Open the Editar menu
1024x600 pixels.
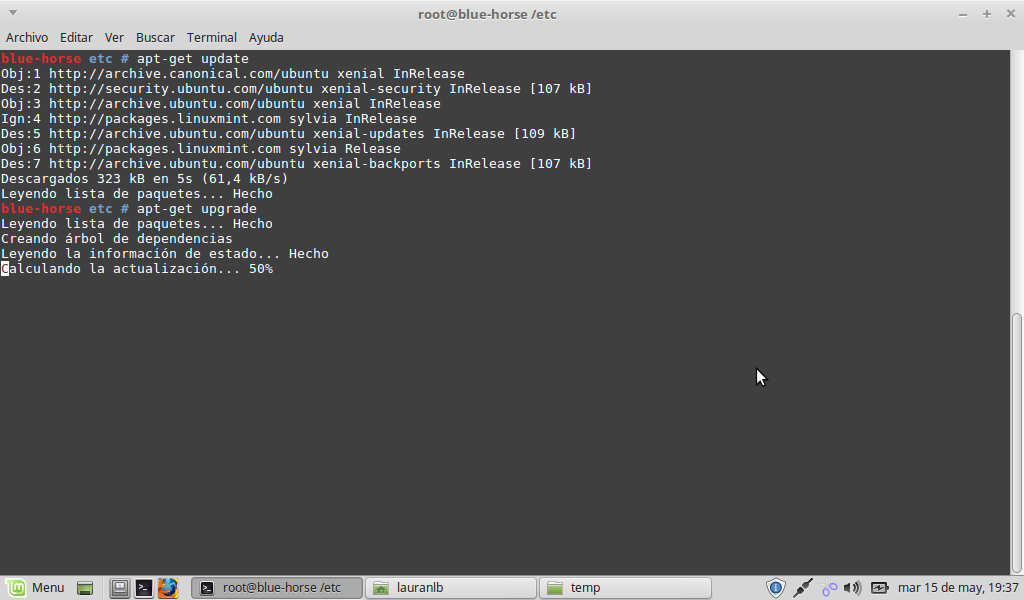point(76,37)
